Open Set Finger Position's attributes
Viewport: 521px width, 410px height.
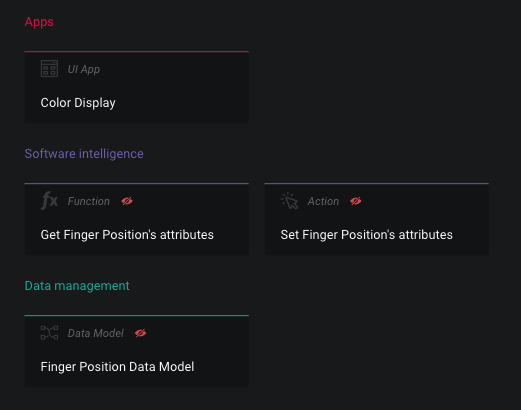pyautogui.click(x=367, y=235)
